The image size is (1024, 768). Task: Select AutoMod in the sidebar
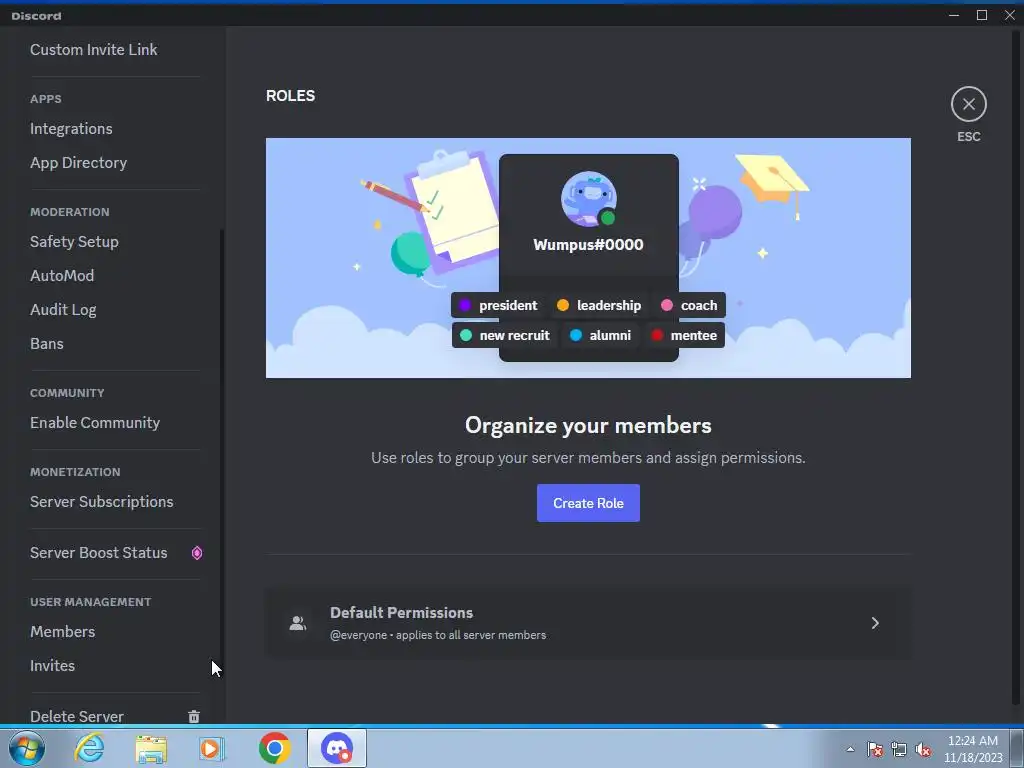coord(62,276)
